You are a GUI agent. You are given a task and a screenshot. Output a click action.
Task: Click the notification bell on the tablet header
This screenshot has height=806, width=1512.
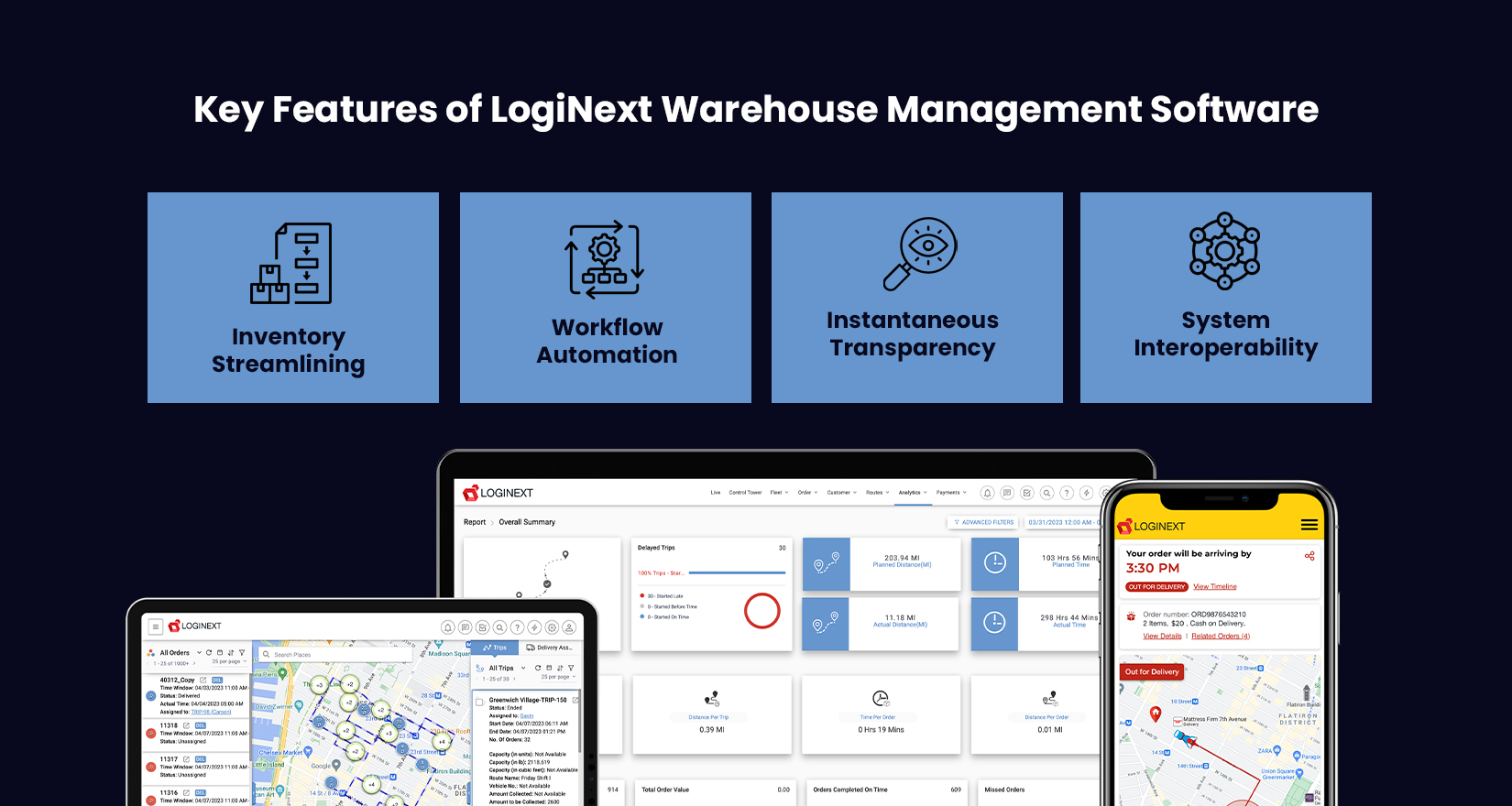[x=447, y=627]
